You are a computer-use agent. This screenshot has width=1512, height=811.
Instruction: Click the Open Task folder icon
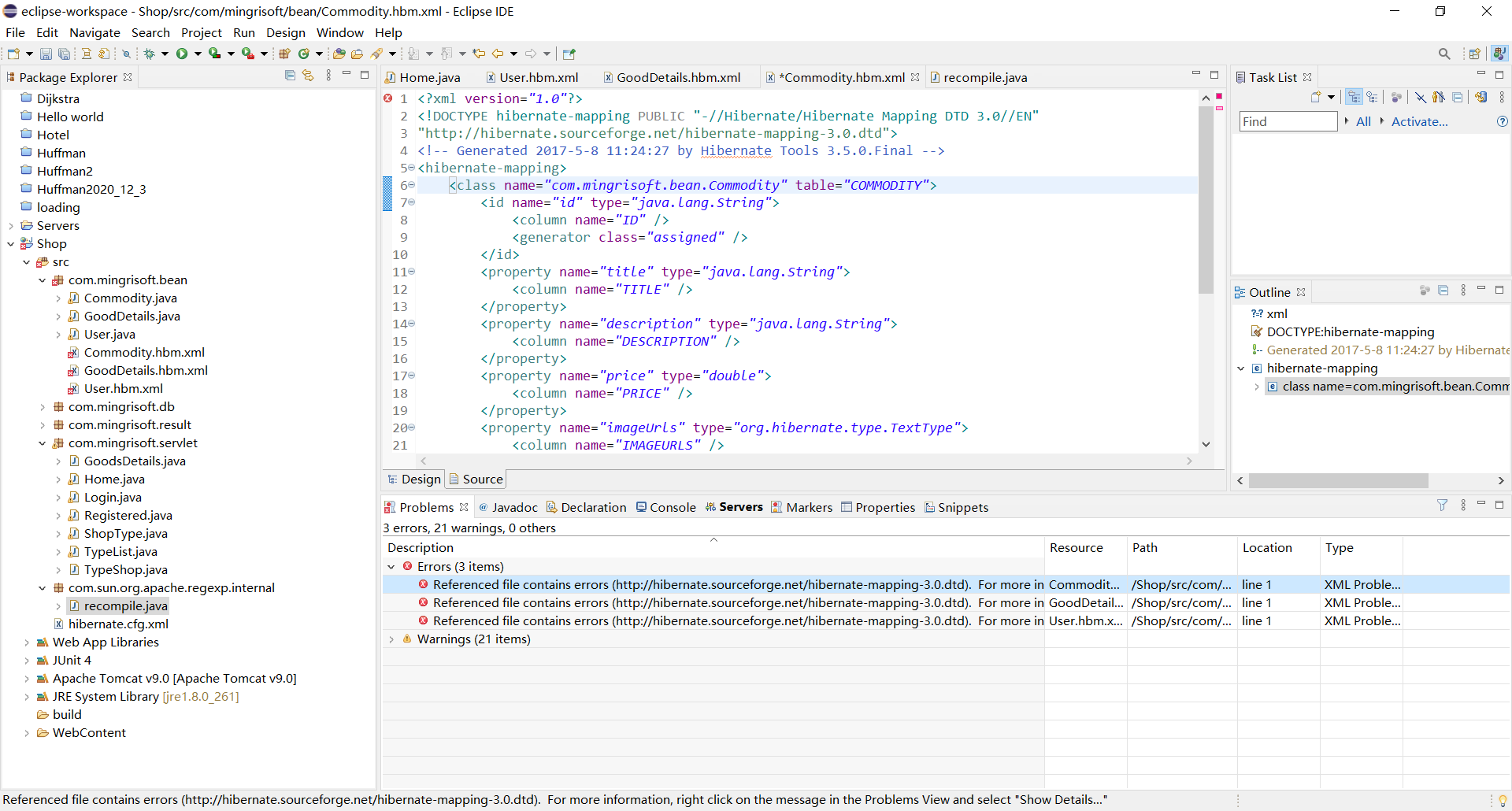click(x=357, y=54)
